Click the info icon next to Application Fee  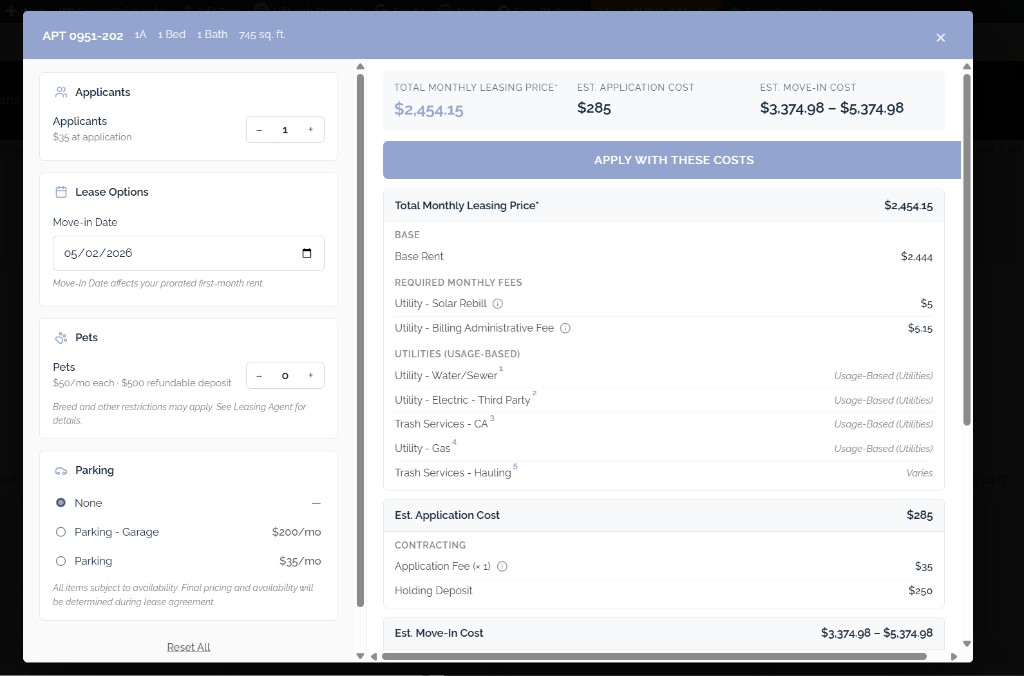tap(500, 566)
